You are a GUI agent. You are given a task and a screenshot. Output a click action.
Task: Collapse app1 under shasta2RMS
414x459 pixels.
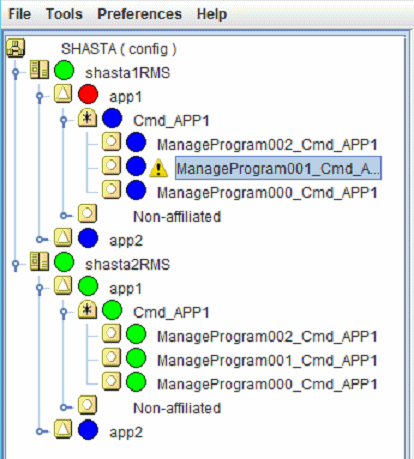tap(40, 289)
